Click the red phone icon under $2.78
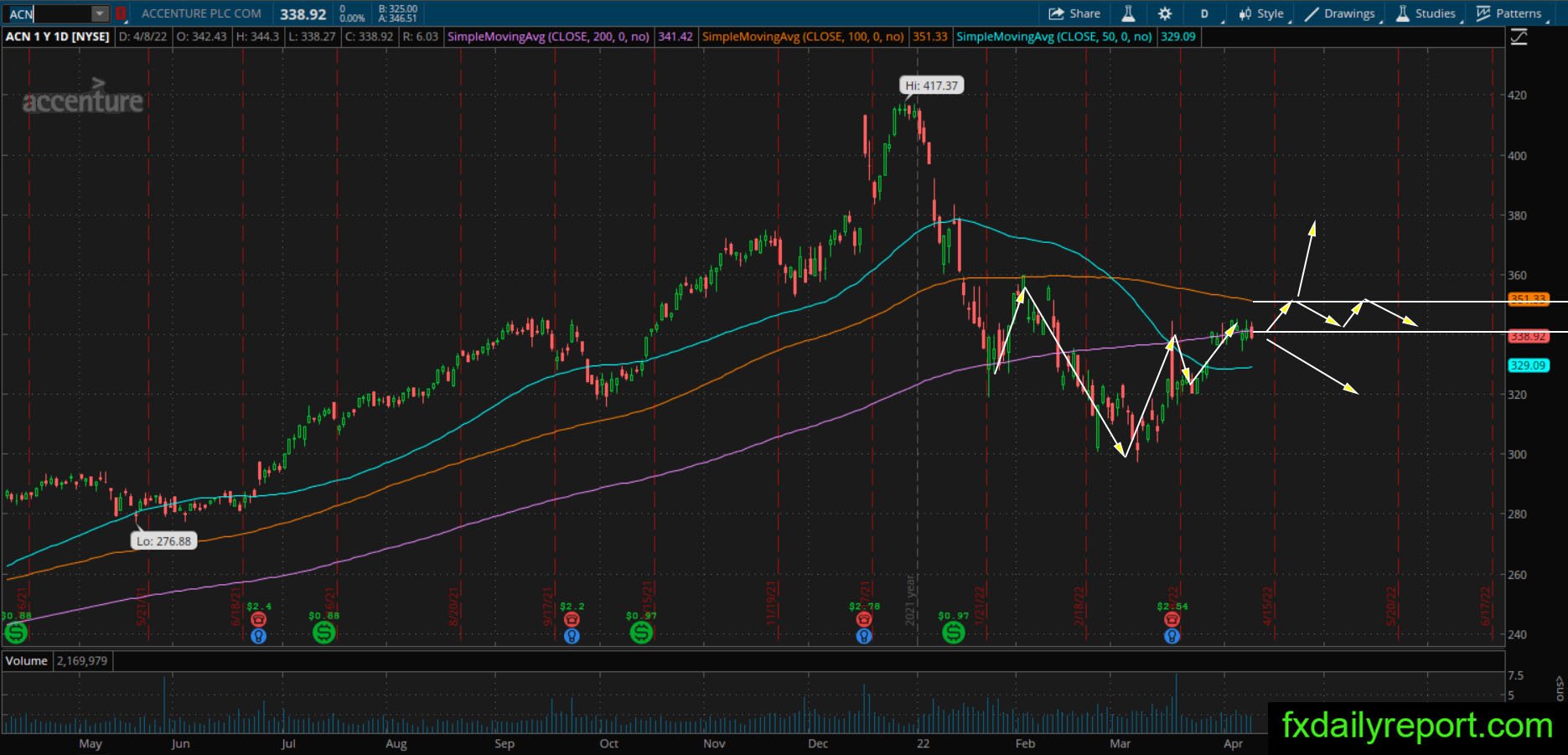 [864, 619]
